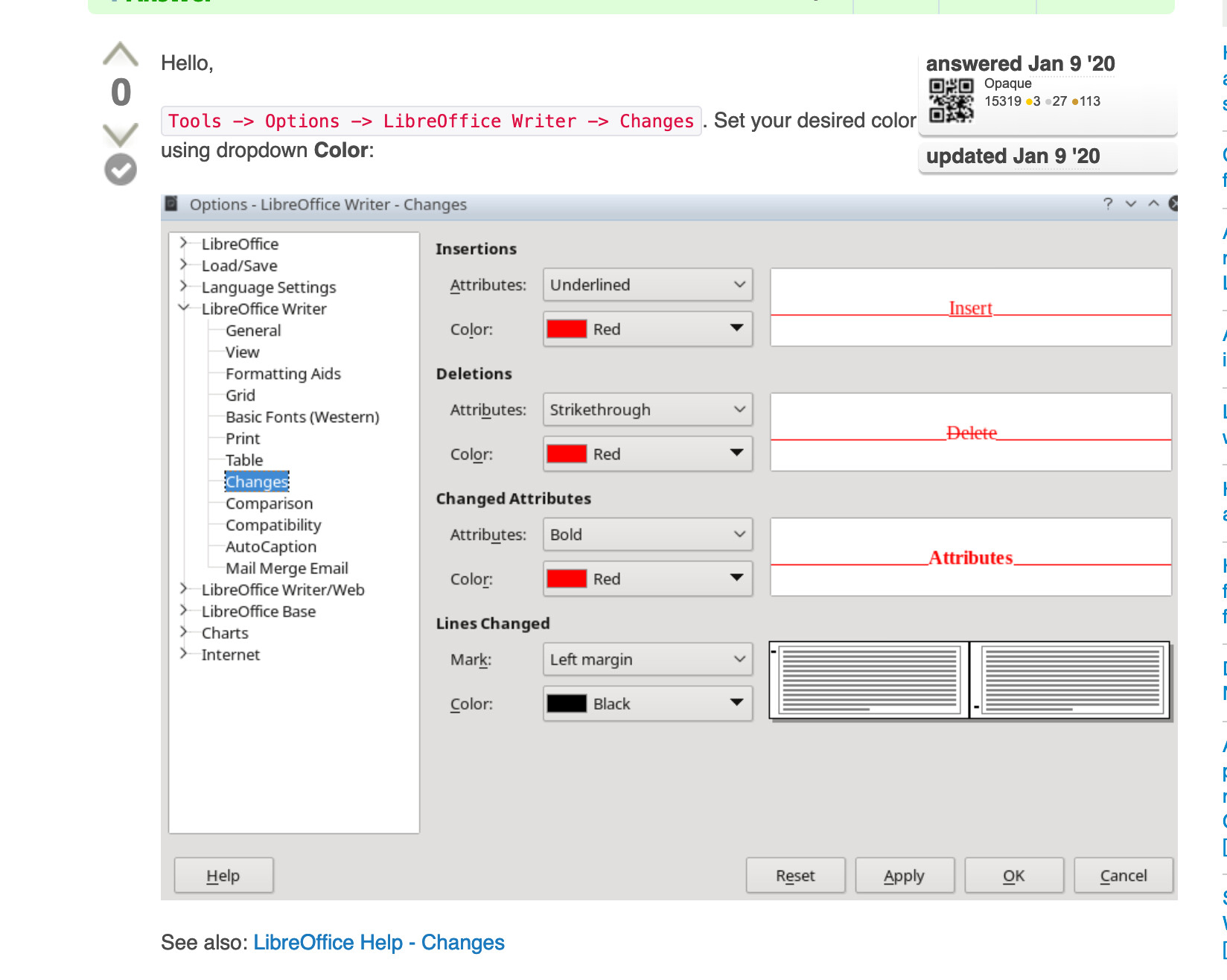1227x980 pixels.
Task: Open the Insertions Red color picker
Action: [x=647, y=329]
